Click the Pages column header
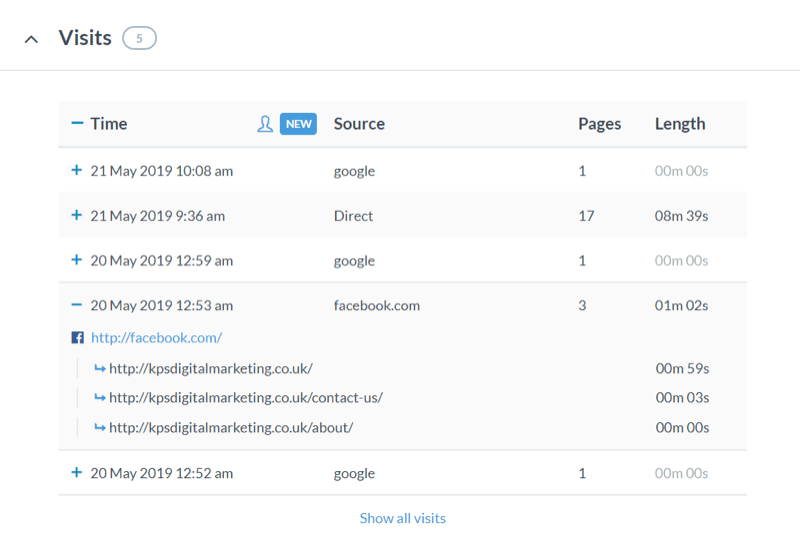This screenshot has width=800, height=543. (599, 124)
